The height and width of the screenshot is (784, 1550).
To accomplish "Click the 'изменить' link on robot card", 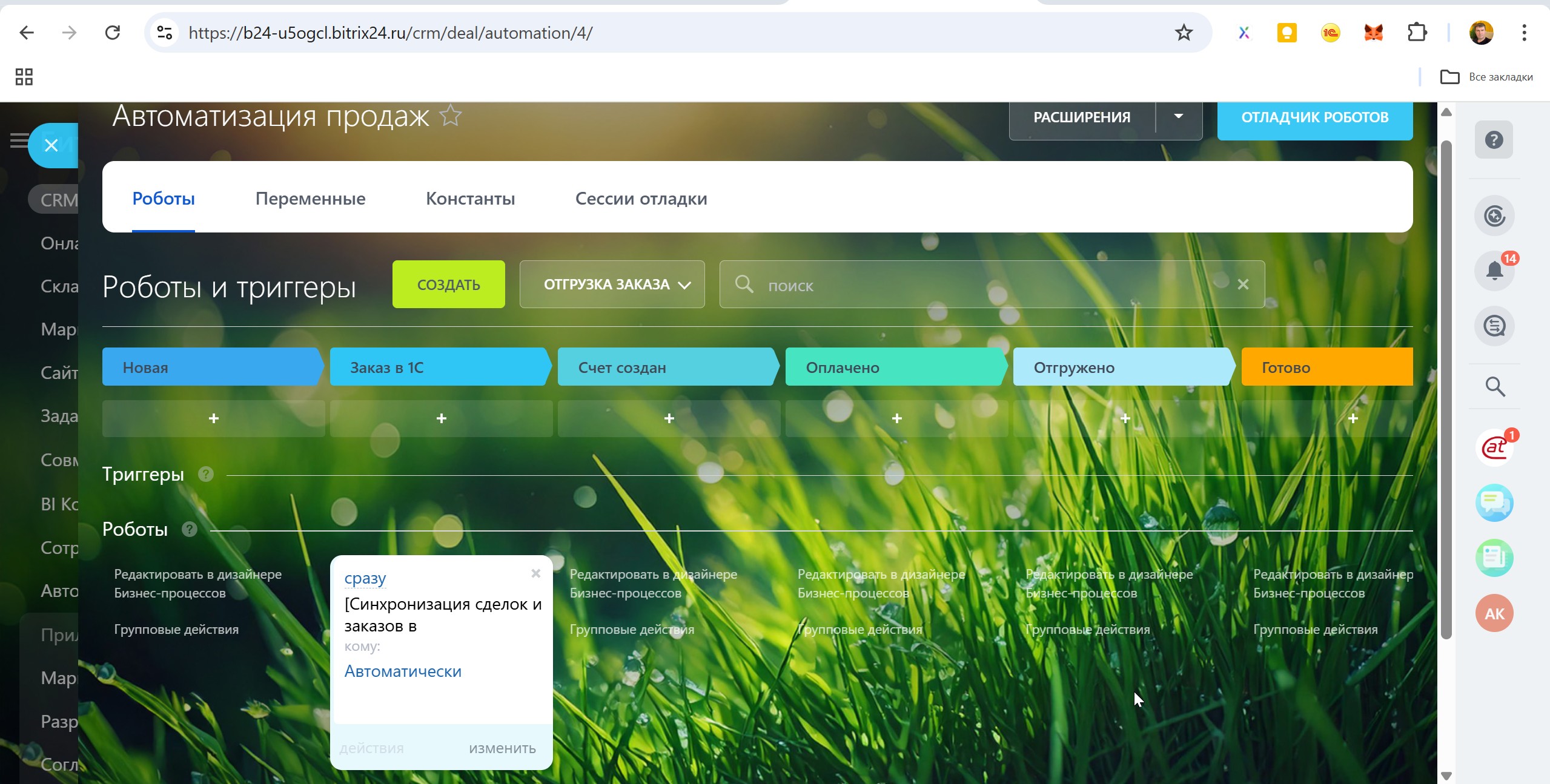I will 502,748.
